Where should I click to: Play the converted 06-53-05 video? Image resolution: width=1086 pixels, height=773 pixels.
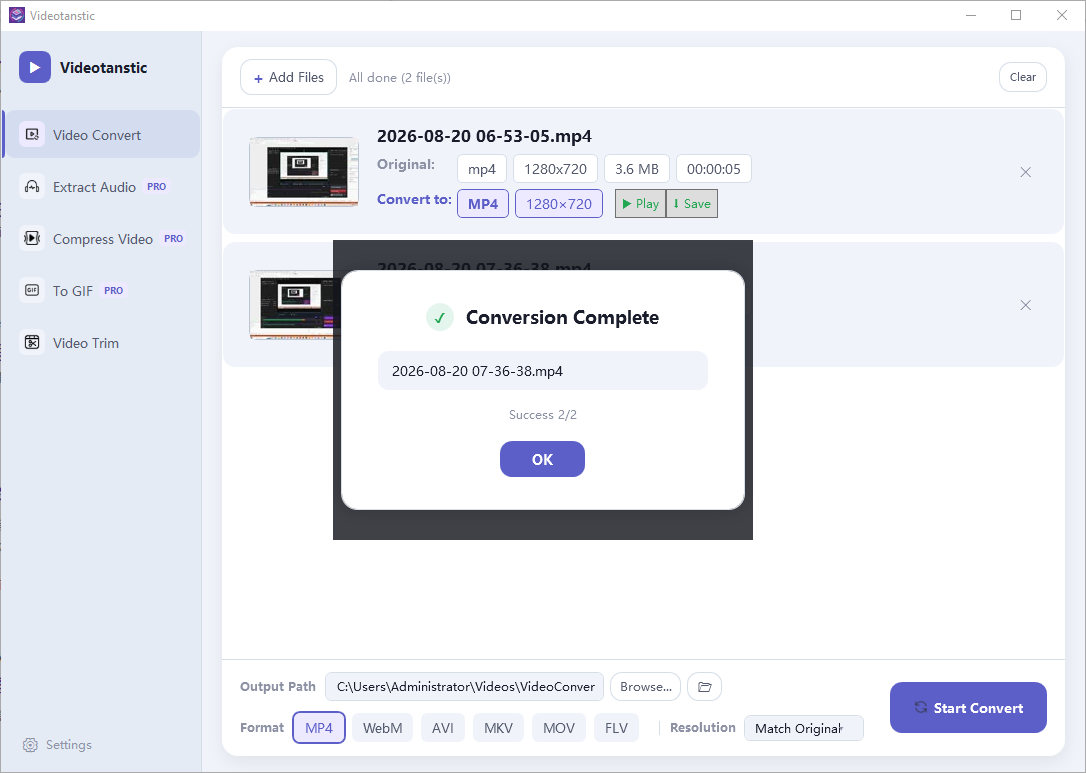pos(641,204)
